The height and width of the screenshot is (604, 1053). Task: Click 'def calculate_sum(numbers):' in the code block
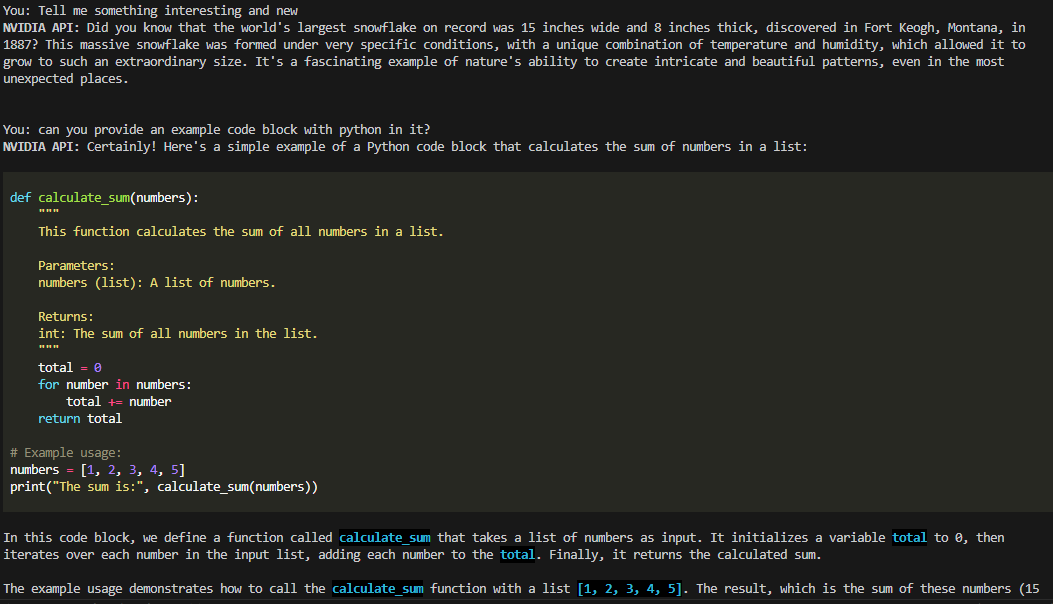pos(104,198)
